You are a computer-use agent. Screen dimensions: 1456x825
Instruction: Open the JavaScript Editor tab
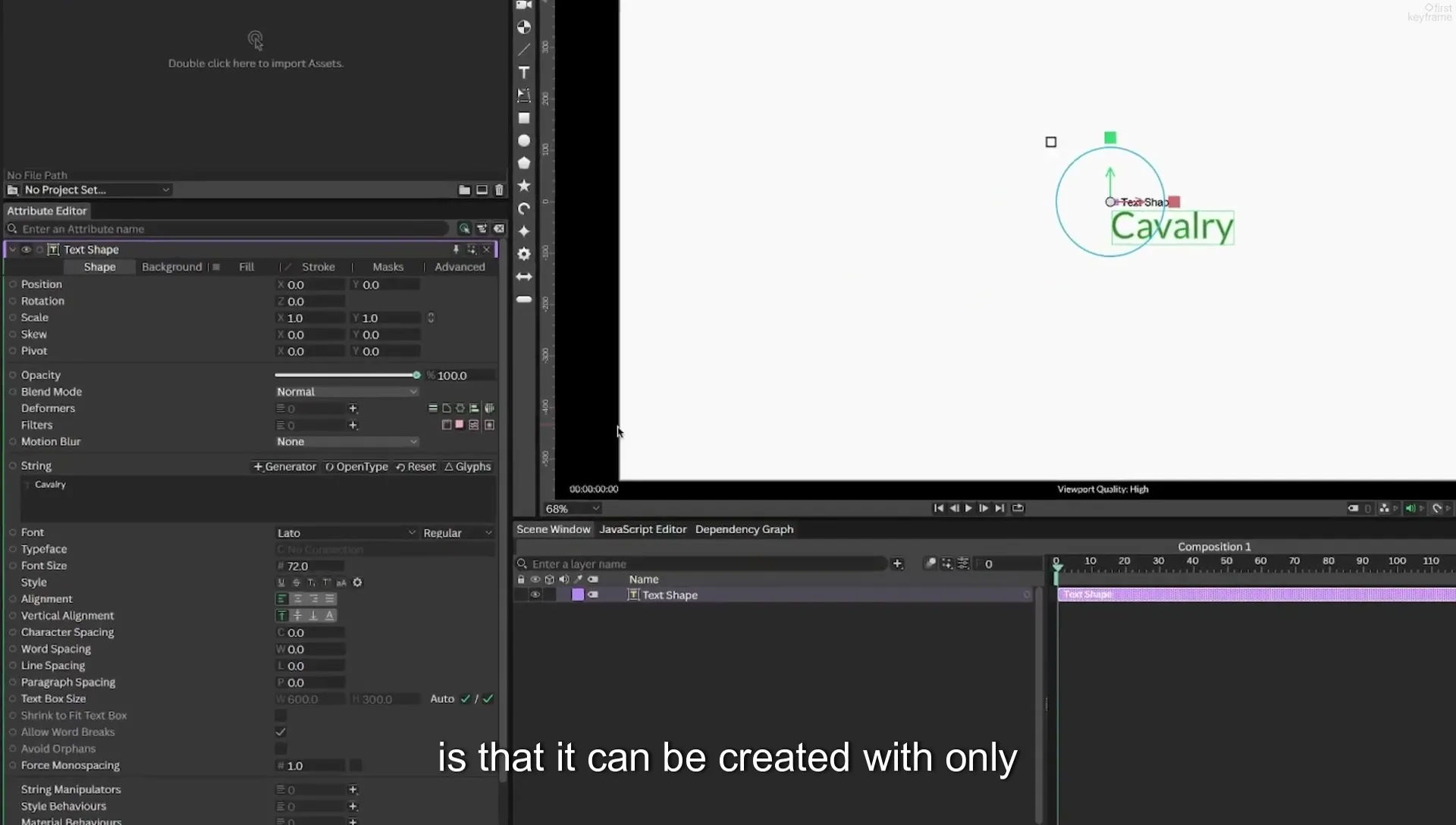click(642, 529)
